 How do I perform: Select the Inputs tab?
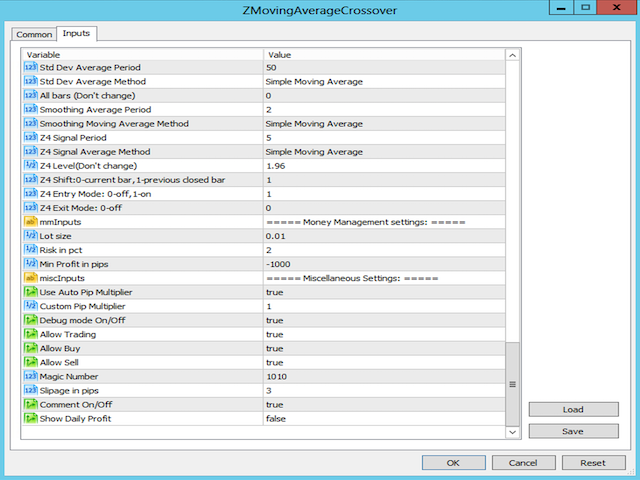pyautogui.click(x=76, y=33)
